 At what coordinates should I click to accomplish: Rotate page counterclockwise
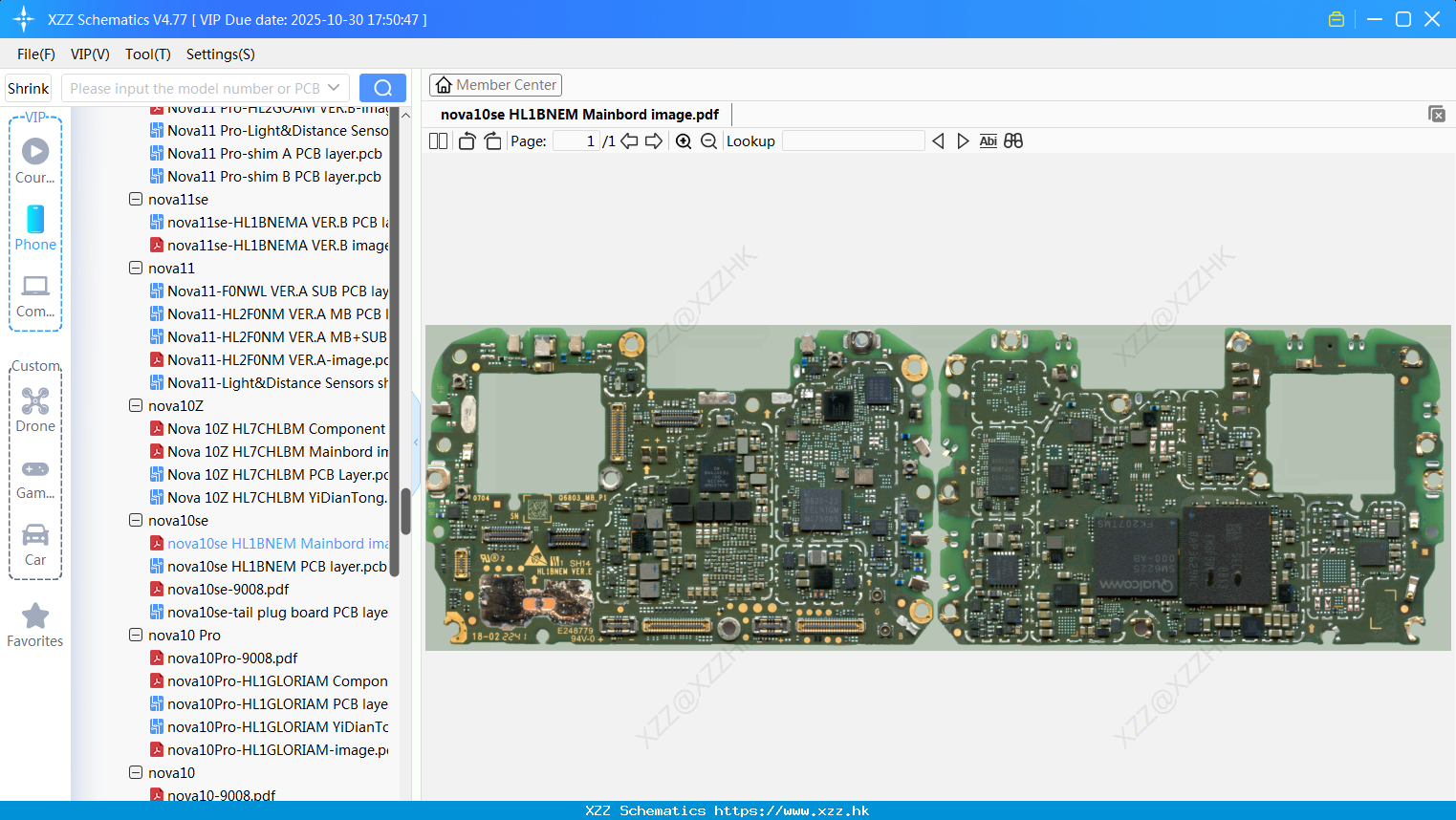click(467, 140)
